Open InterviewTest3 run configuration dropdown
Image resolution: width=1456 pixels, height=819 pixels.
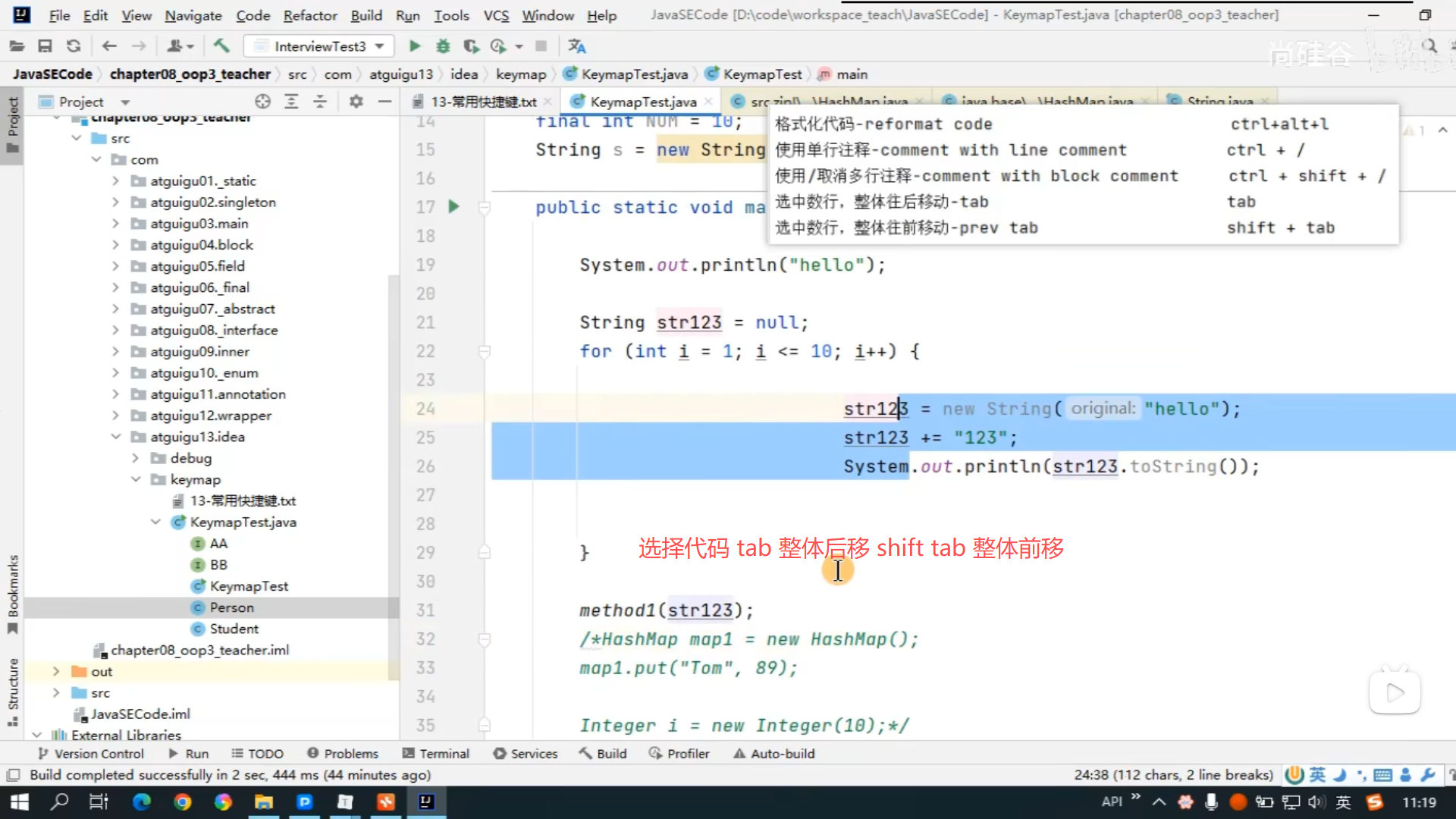(x=318, y=46)
